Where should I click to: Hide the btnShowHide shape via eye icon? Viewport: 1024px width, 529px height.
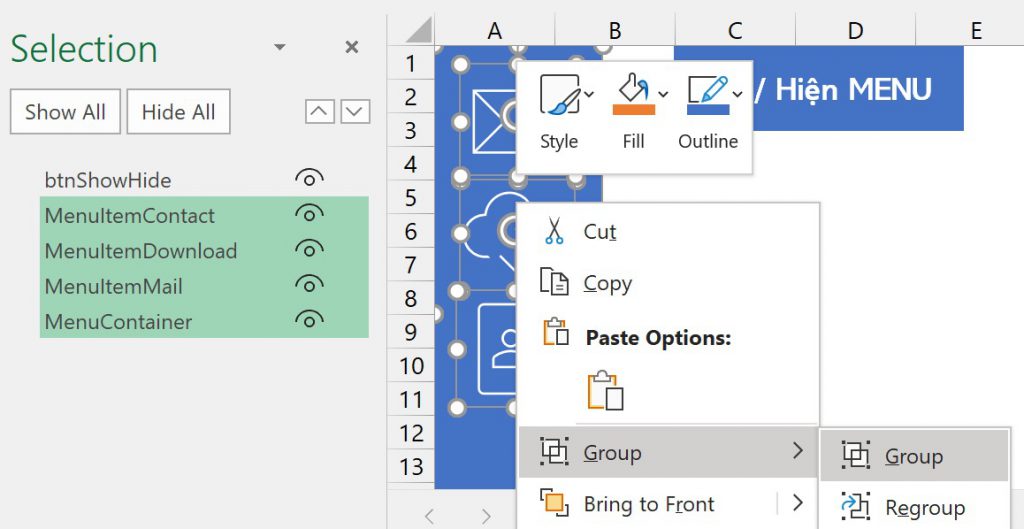pos(309,180)
